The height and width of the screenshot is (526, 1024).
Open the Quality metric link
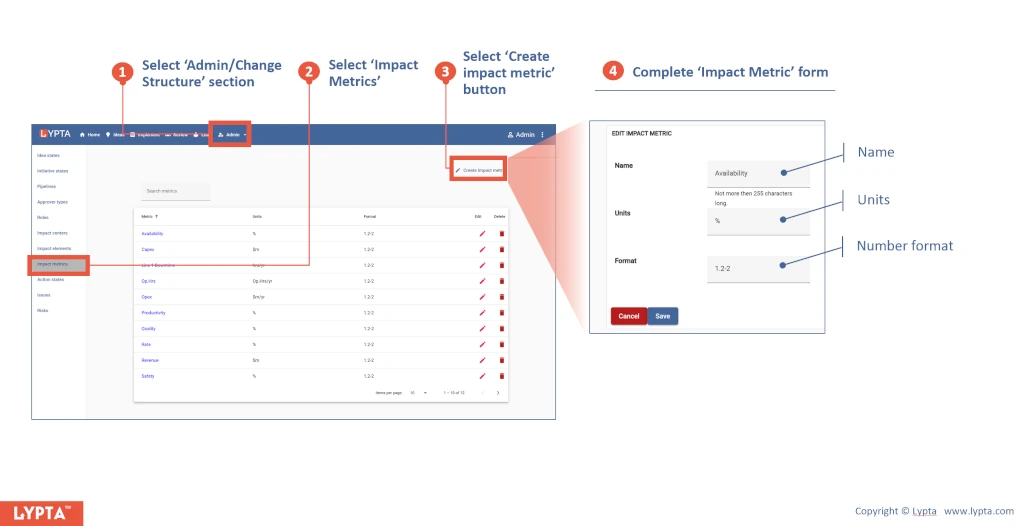pyautogui.click(x=148, y=329)
